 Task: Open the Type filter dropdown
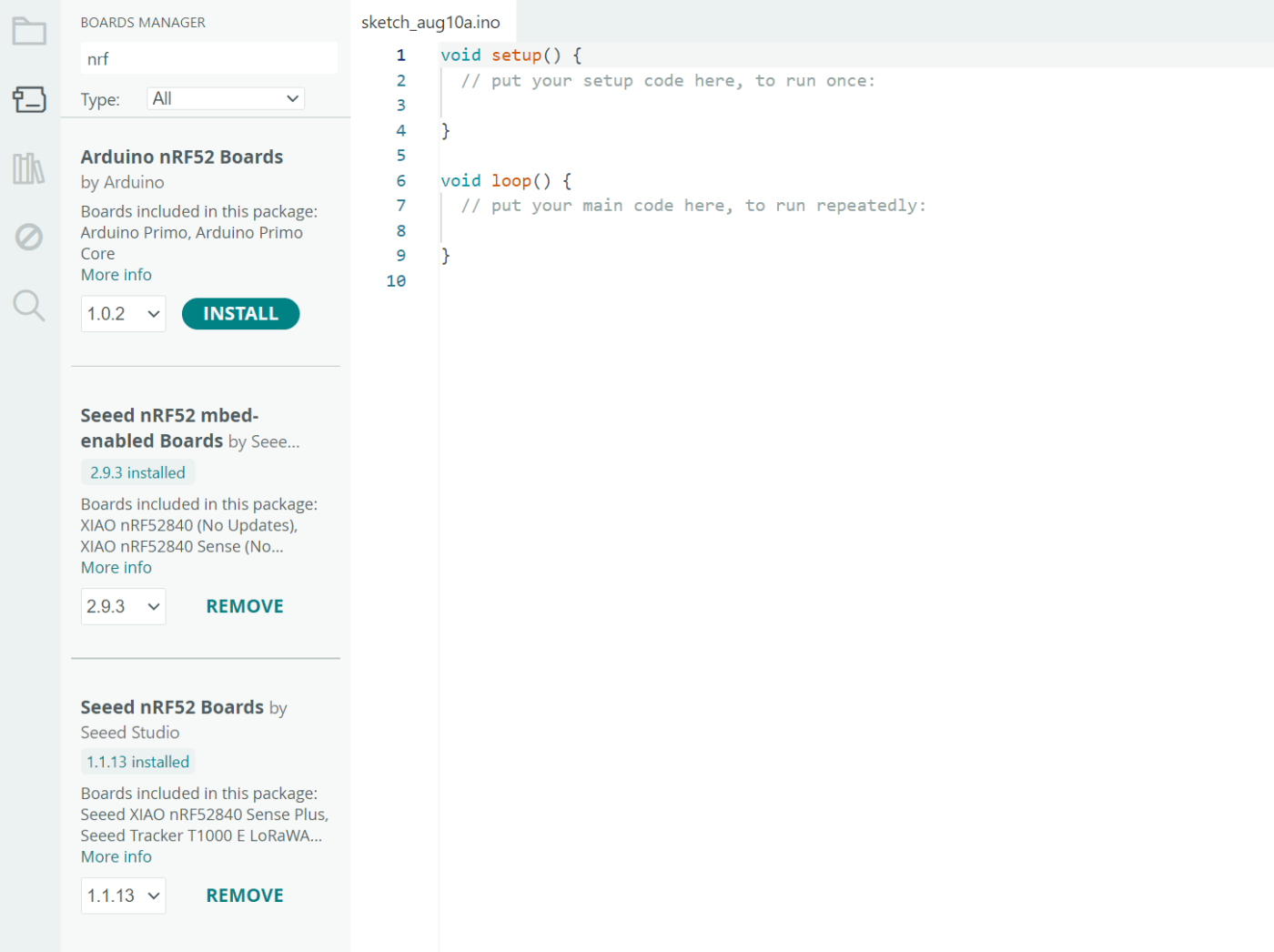coord(226,98)
